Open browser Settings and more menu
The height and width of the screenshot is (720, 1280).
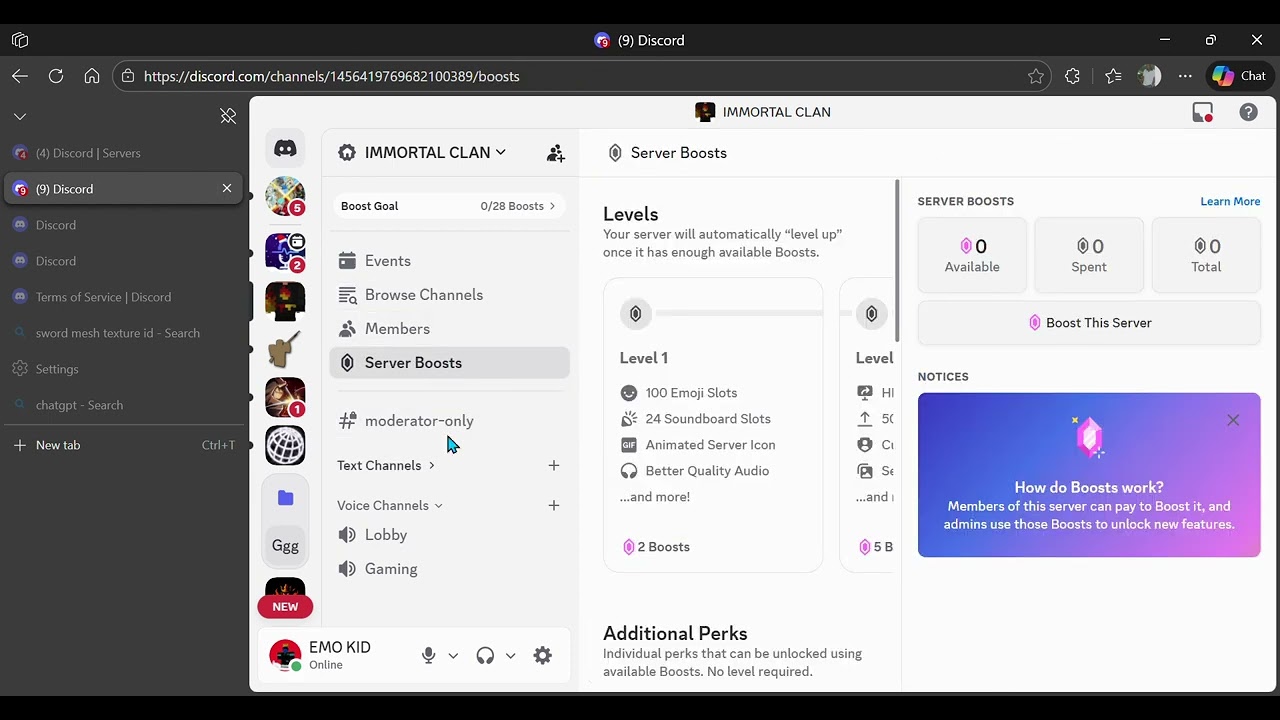pyautogui.click(x=1185, y=76)
